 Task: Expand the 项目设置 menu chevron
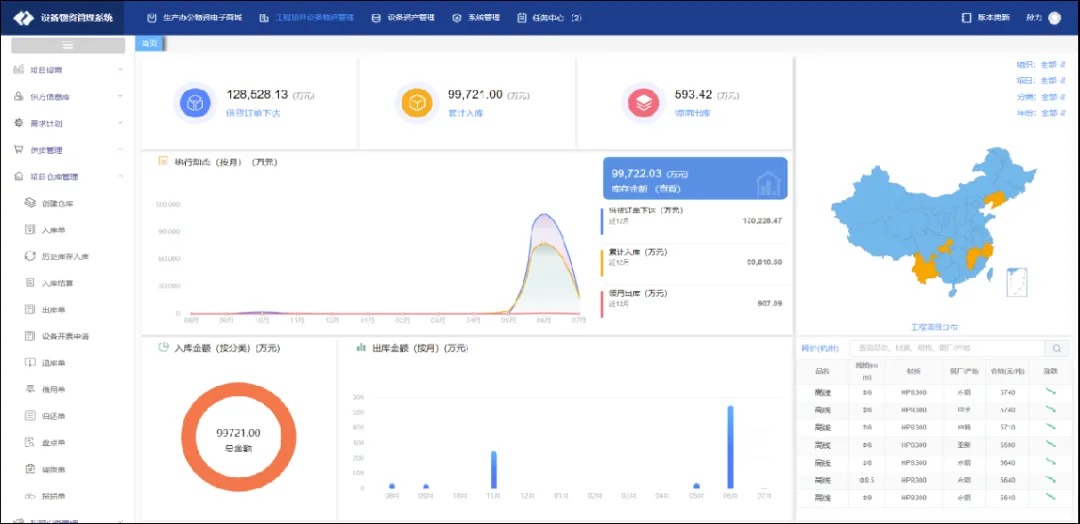tap(121, 70)
